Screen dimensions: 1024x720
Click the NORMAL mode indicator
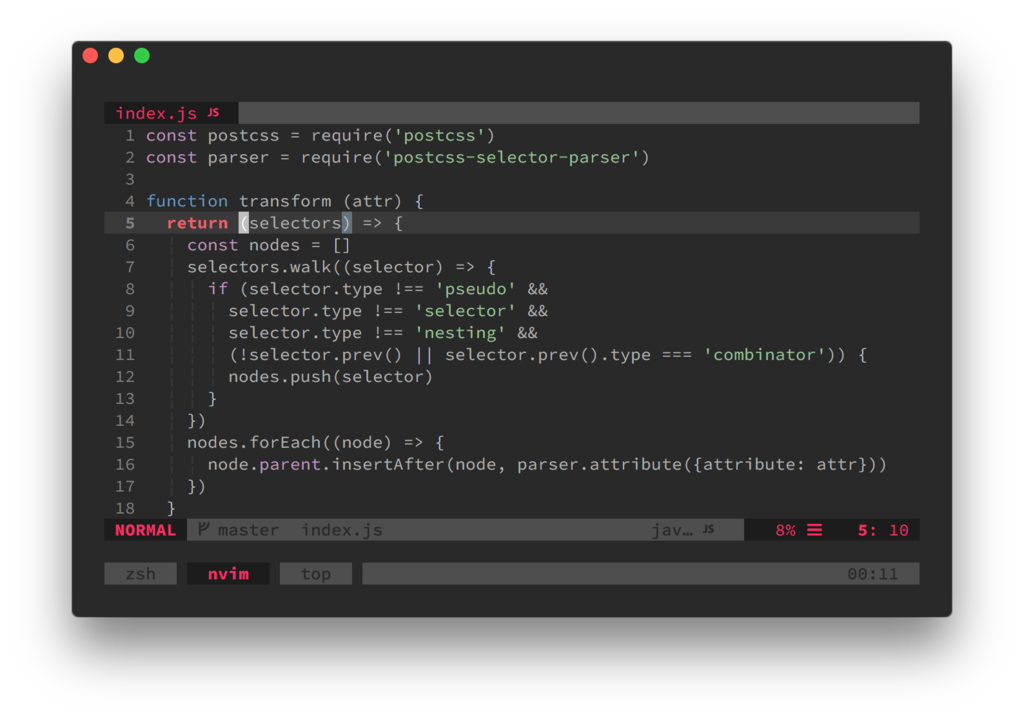pyautogui.click(x=145, y=530)
